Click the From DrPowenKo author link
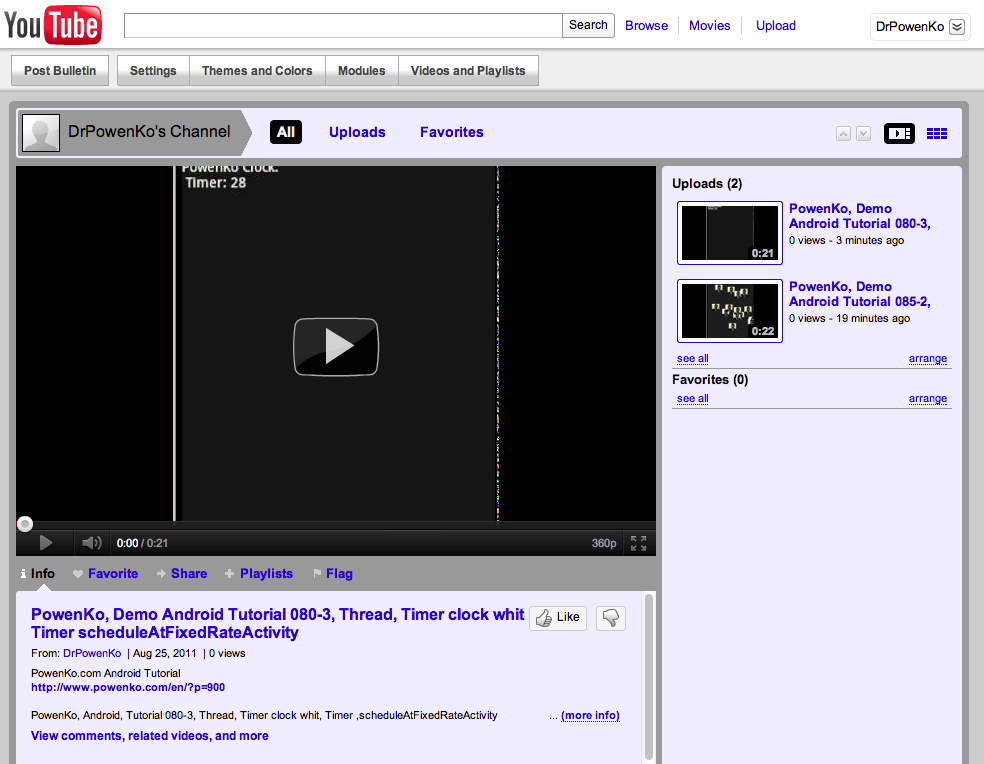Viewport: 984px width, 764px height. (92, 654)
